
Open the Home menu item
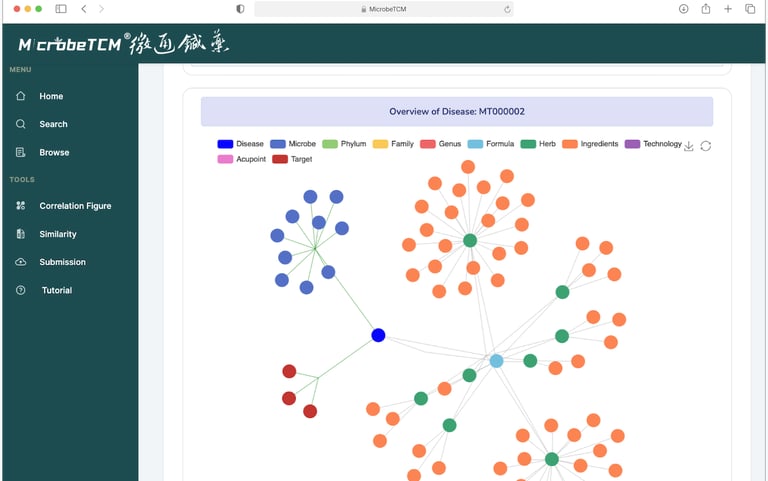pyautogui.click(x=51, y=96)
